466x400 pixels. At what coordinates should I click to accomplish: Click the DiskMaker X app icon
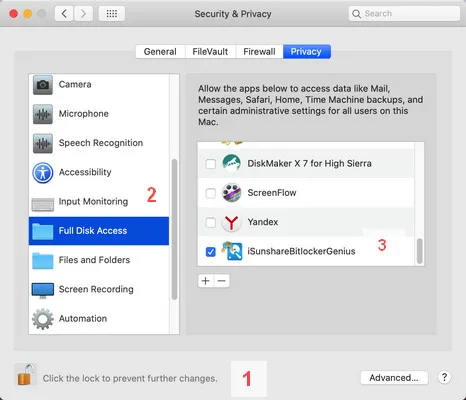pos(231,163)
